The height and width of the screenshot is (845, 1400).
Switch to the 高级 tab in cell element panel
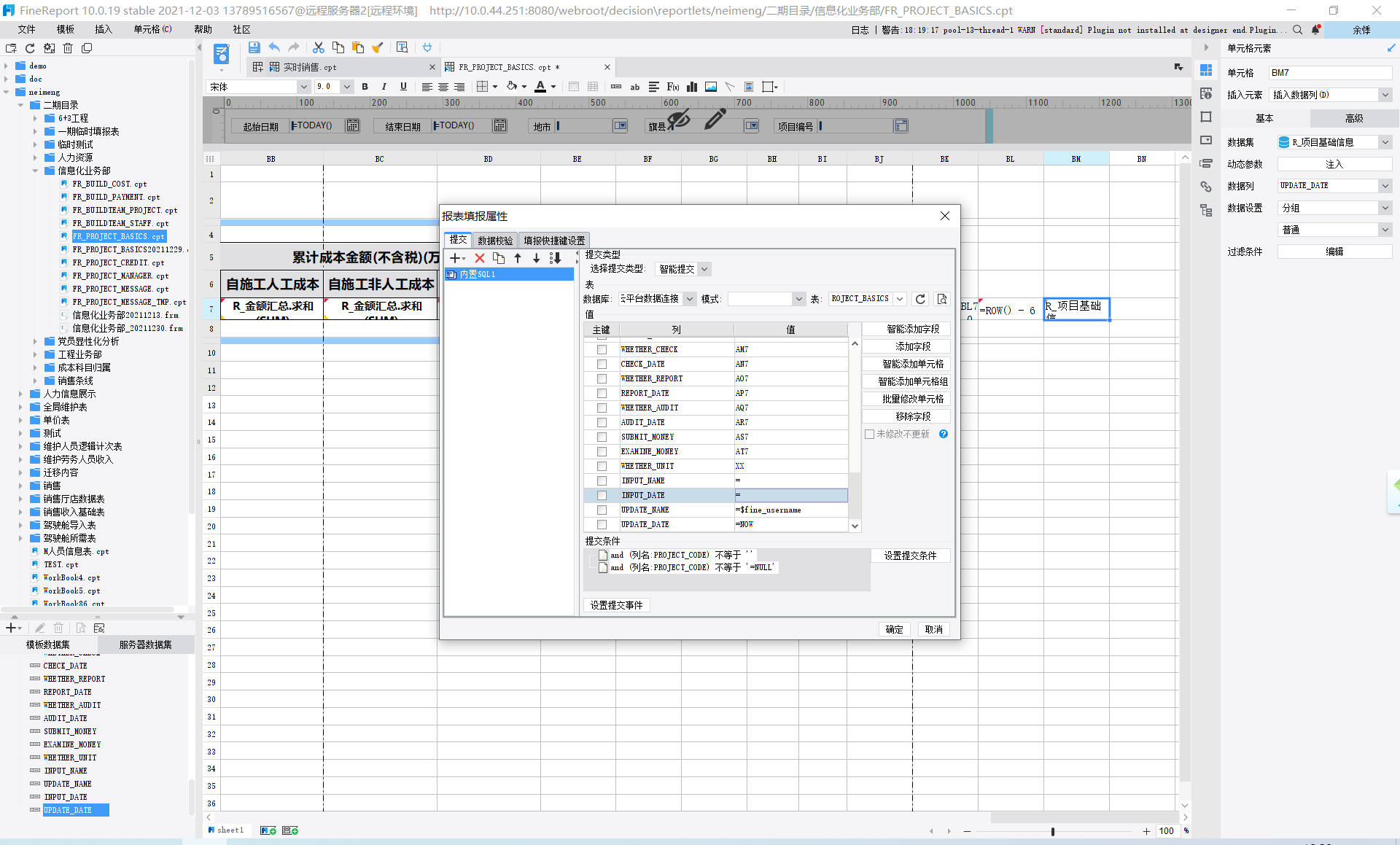pos(1353,118)
